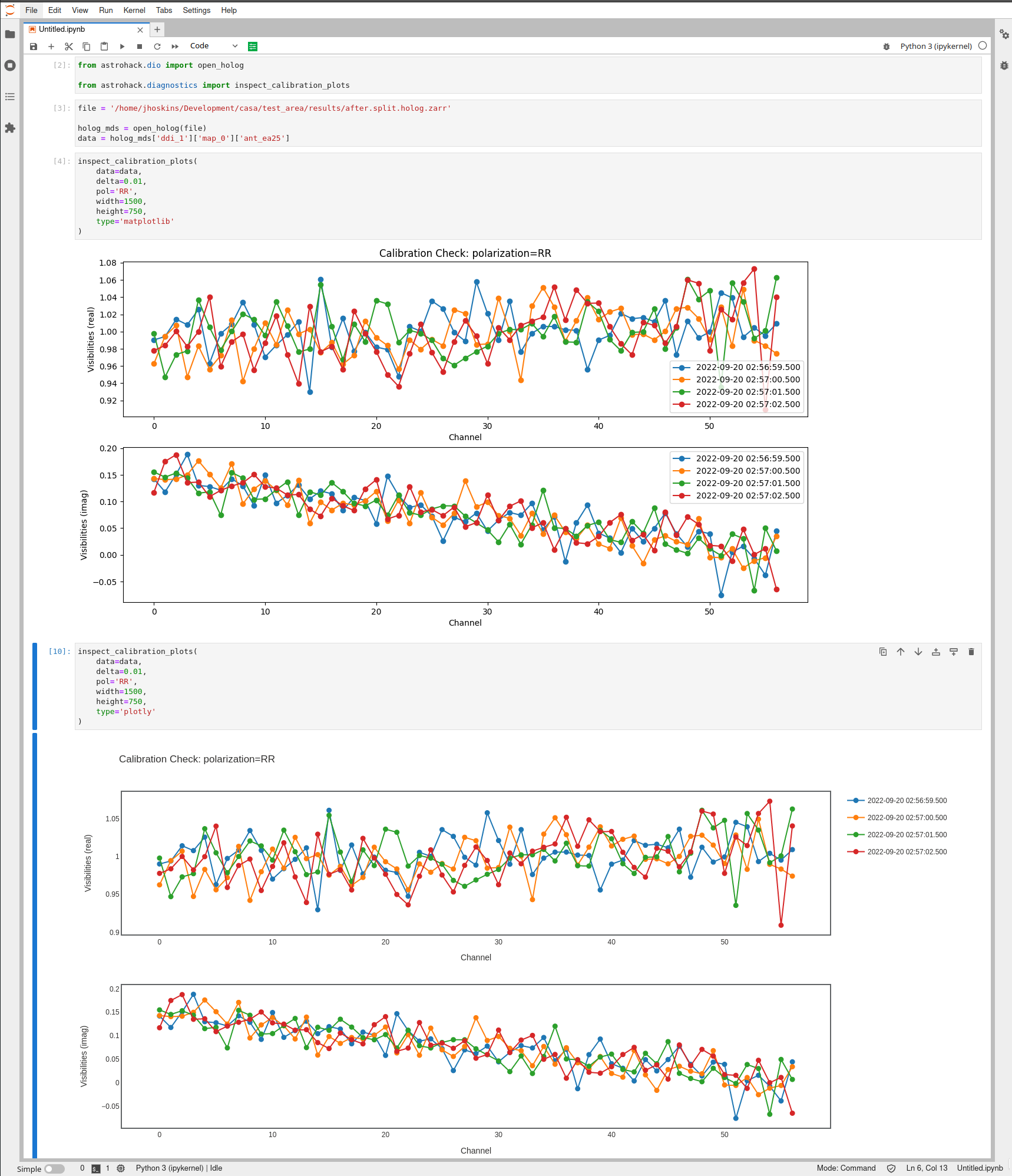Interrupt the kernel using the stop icon
Image resolution: width=1012 pixels, height=1176 pixels.
[140, 46]
